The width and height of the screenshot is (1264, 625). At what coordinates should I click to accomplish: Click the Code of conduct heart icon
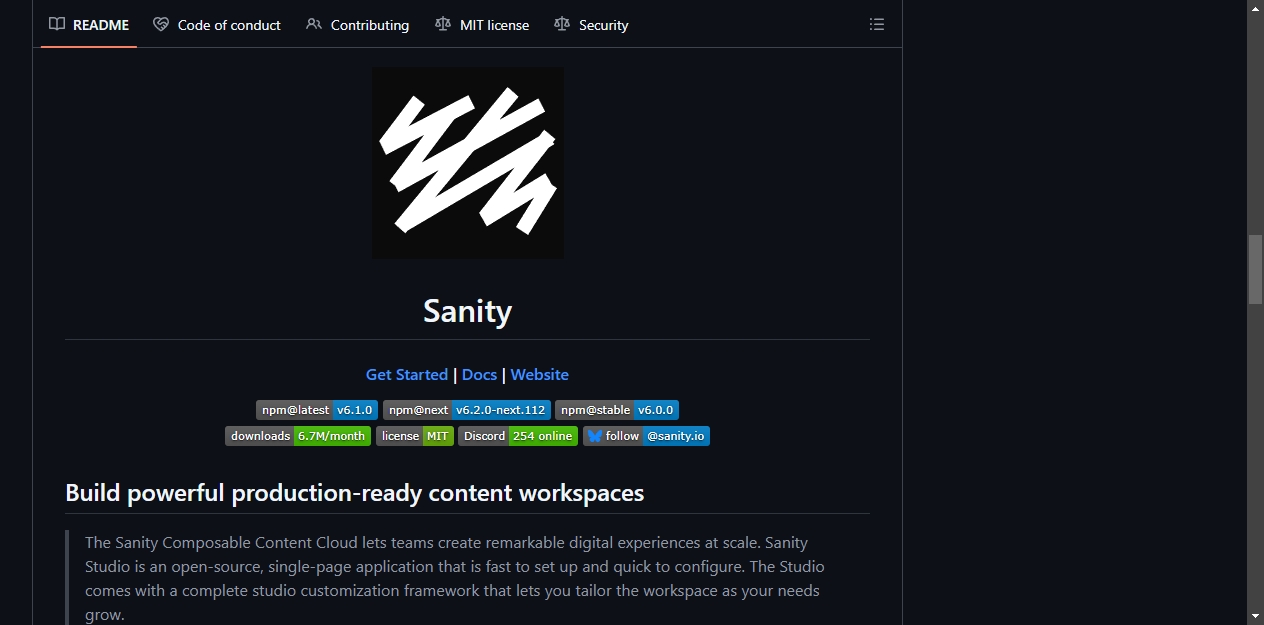coord(161,25)
